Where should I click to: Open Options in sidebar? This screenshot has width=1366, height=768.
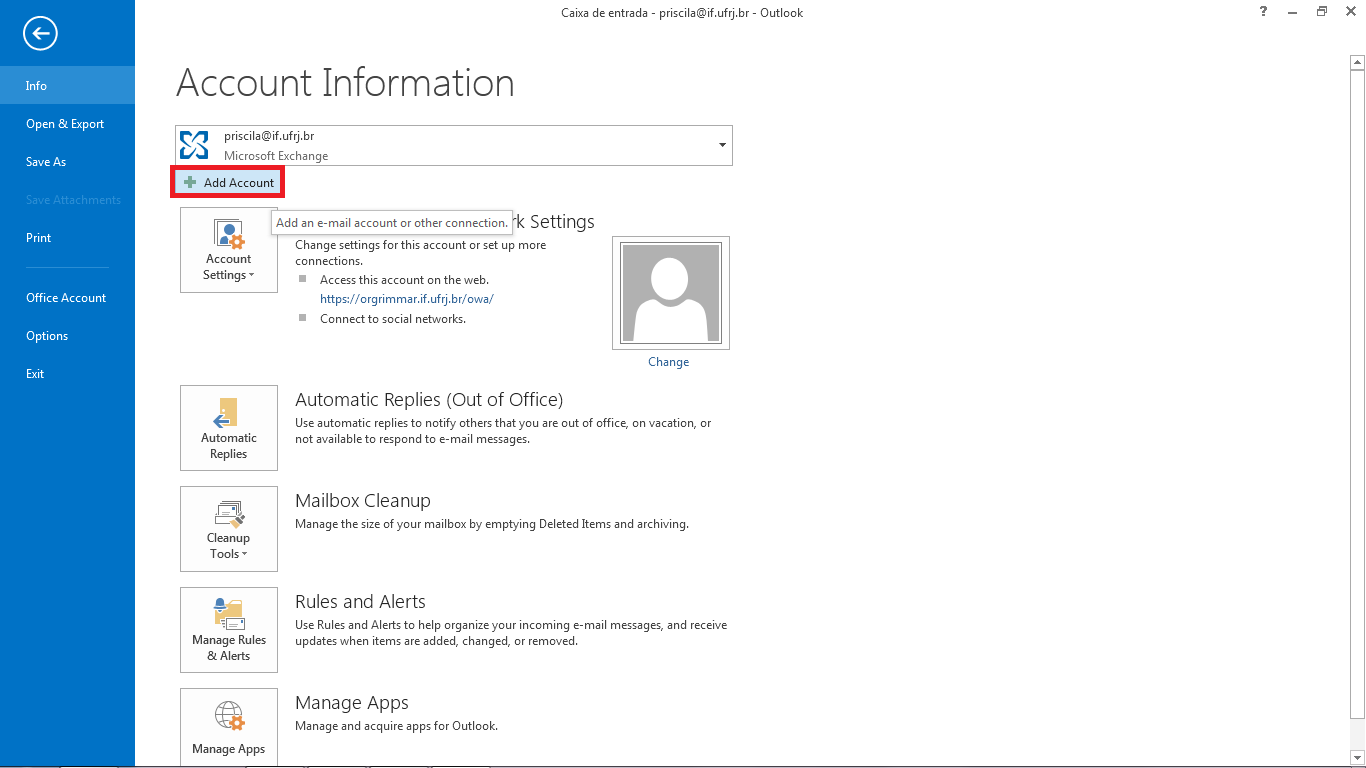click(67, 336)
